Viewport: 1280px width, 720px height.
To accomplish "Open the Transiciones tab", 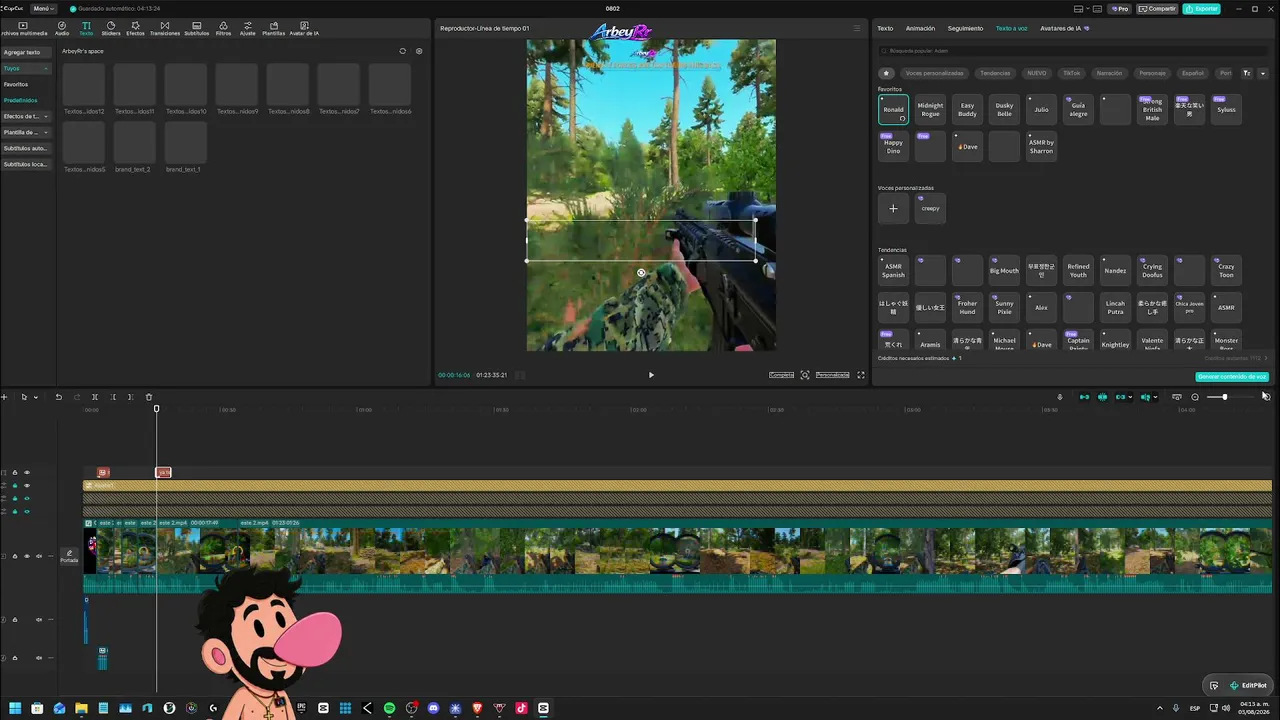I will [165, 28].
